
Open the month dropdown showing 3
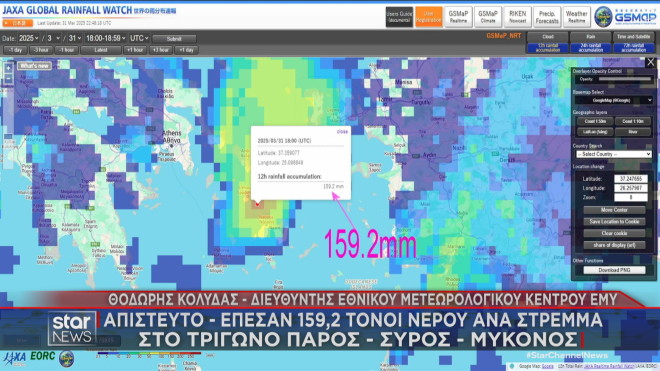53,38
